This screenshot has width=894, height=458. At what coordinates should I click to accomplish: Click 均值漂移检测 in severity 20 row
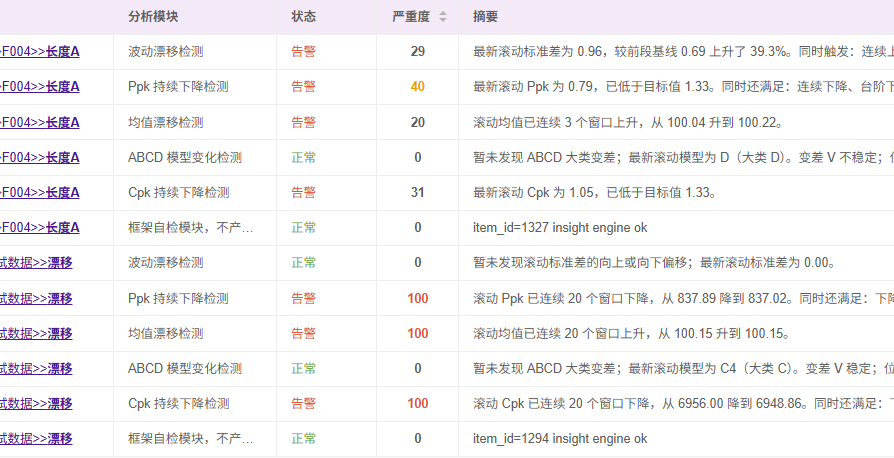pos(166,123)
